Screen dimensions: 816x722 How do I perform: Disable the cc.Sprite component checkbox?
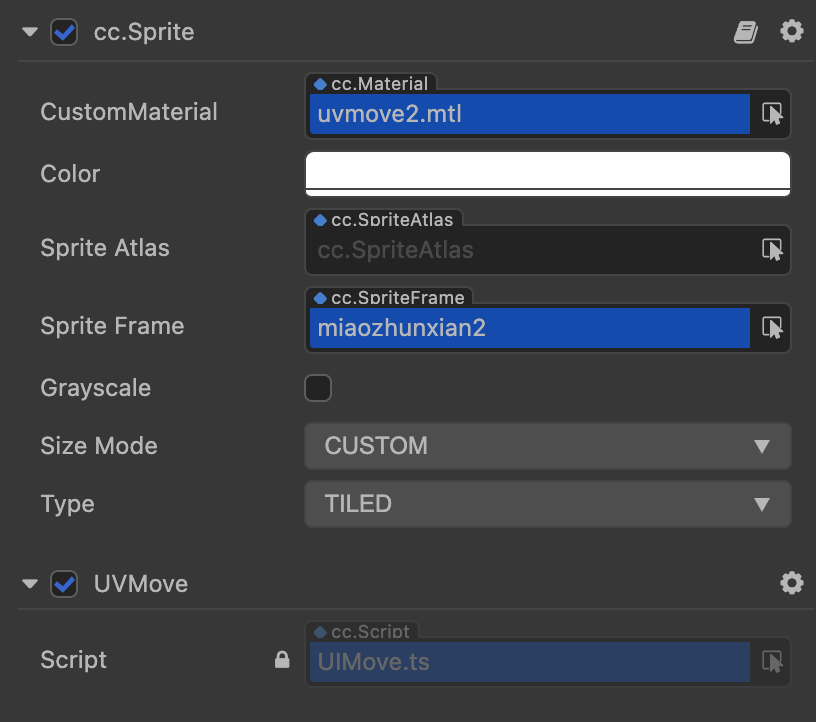coord(64,32)
